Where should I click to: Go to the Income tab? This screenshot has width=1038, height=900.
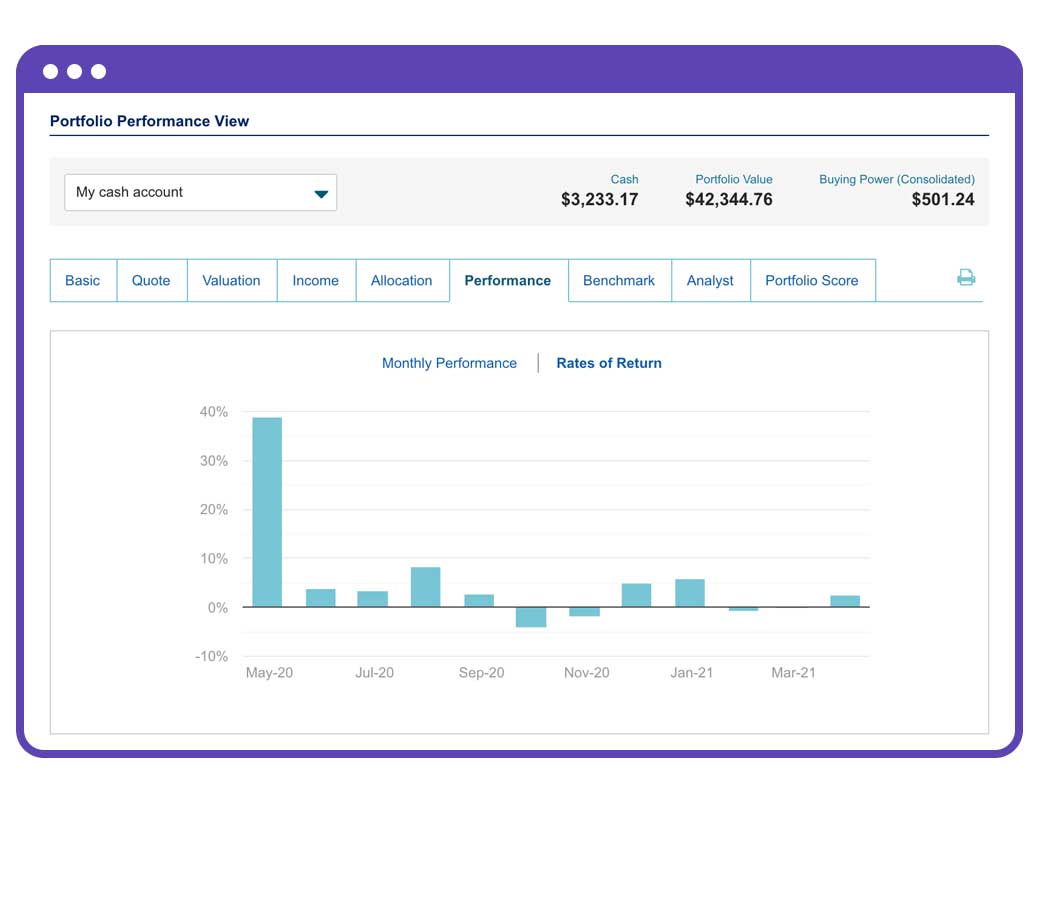(x=316, y=281)
